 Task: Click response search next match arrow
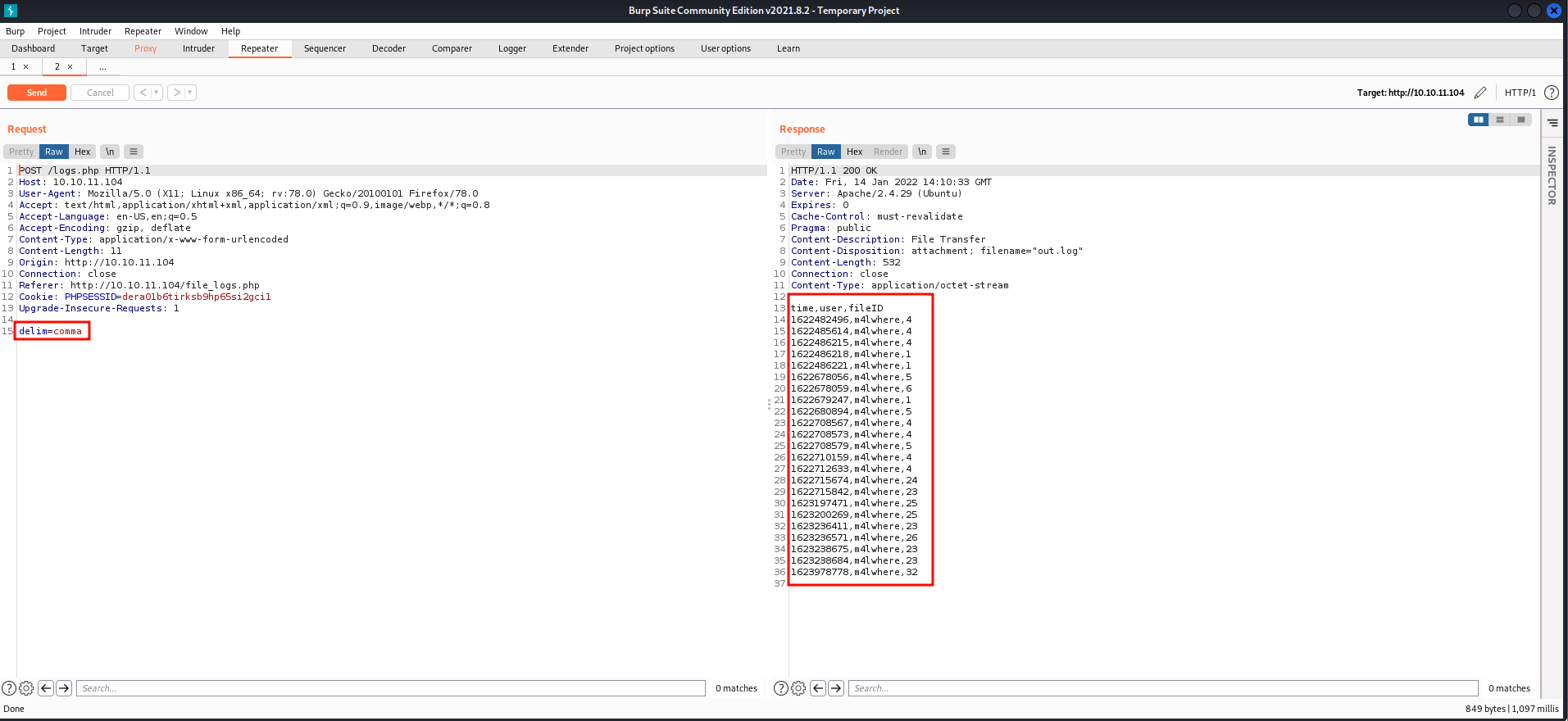click(836, 688)
